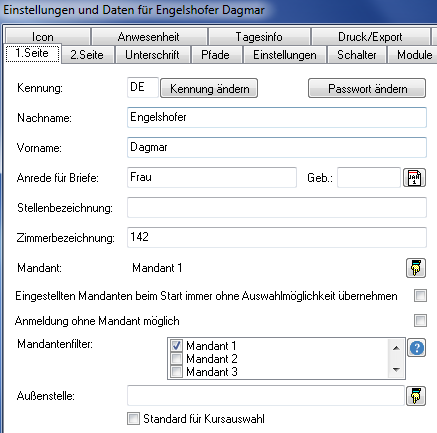Select the 1.Seite tab
Image resolution: width=437 pixels, height=433 pixels.
point(32,53)
